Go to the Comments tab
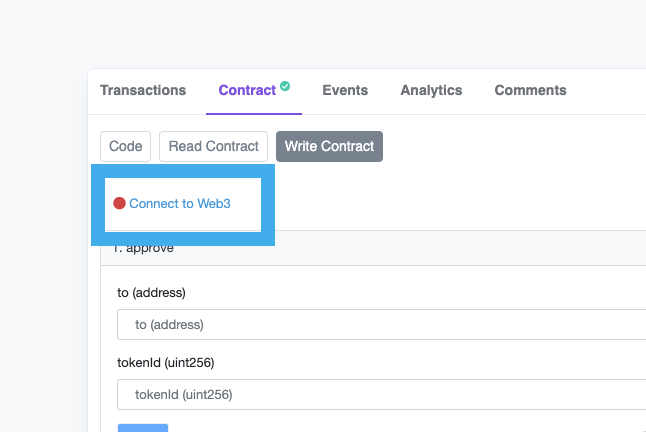 click(x=530, y=90)
